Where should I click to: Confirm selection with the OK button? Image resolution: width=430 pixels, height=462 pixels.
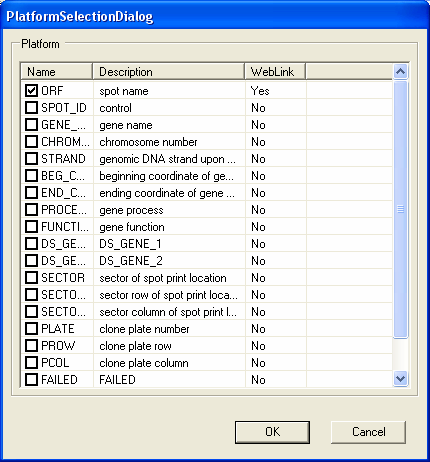[x=272, y=432]
